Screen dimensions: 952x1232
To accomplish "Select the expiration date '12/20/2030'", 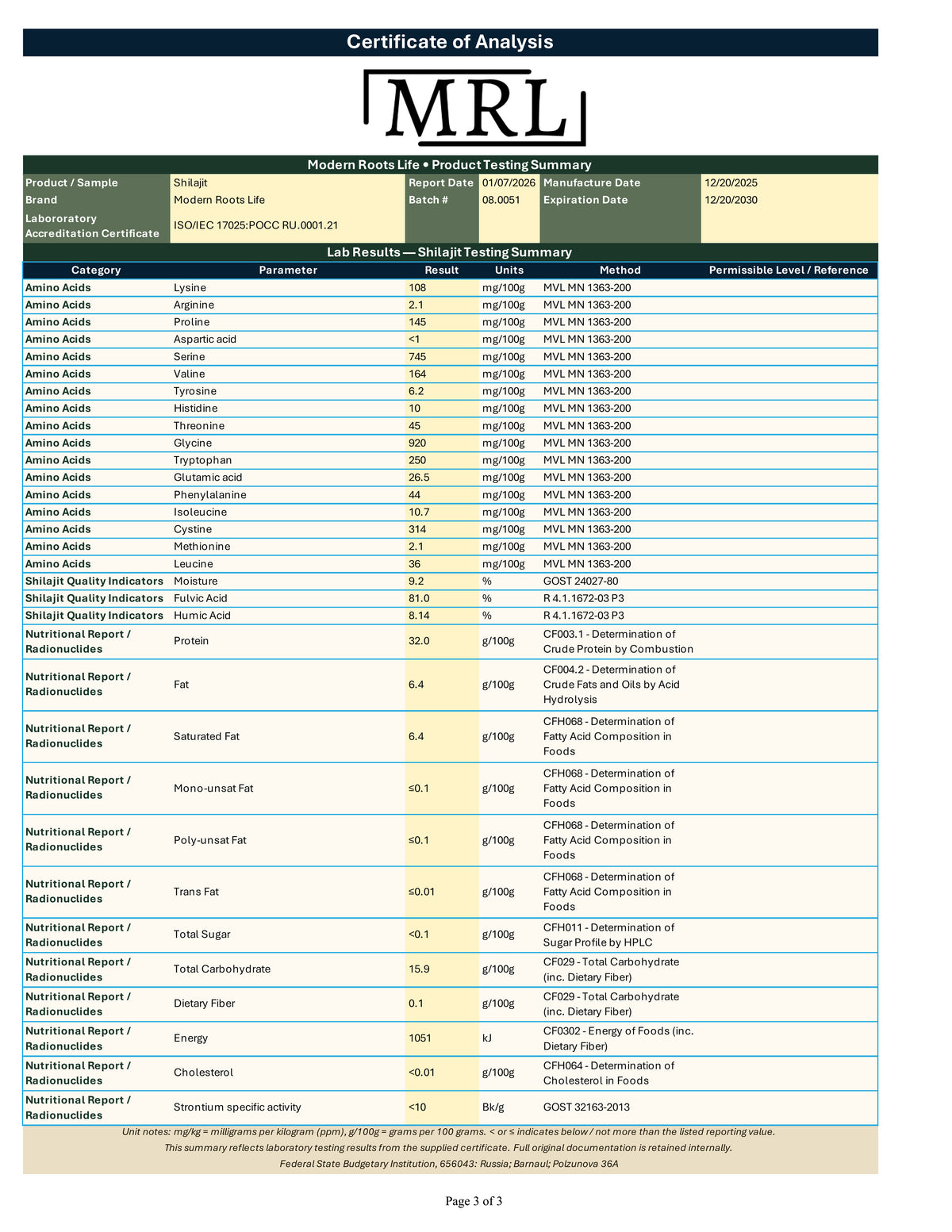I will pos(731,200).
